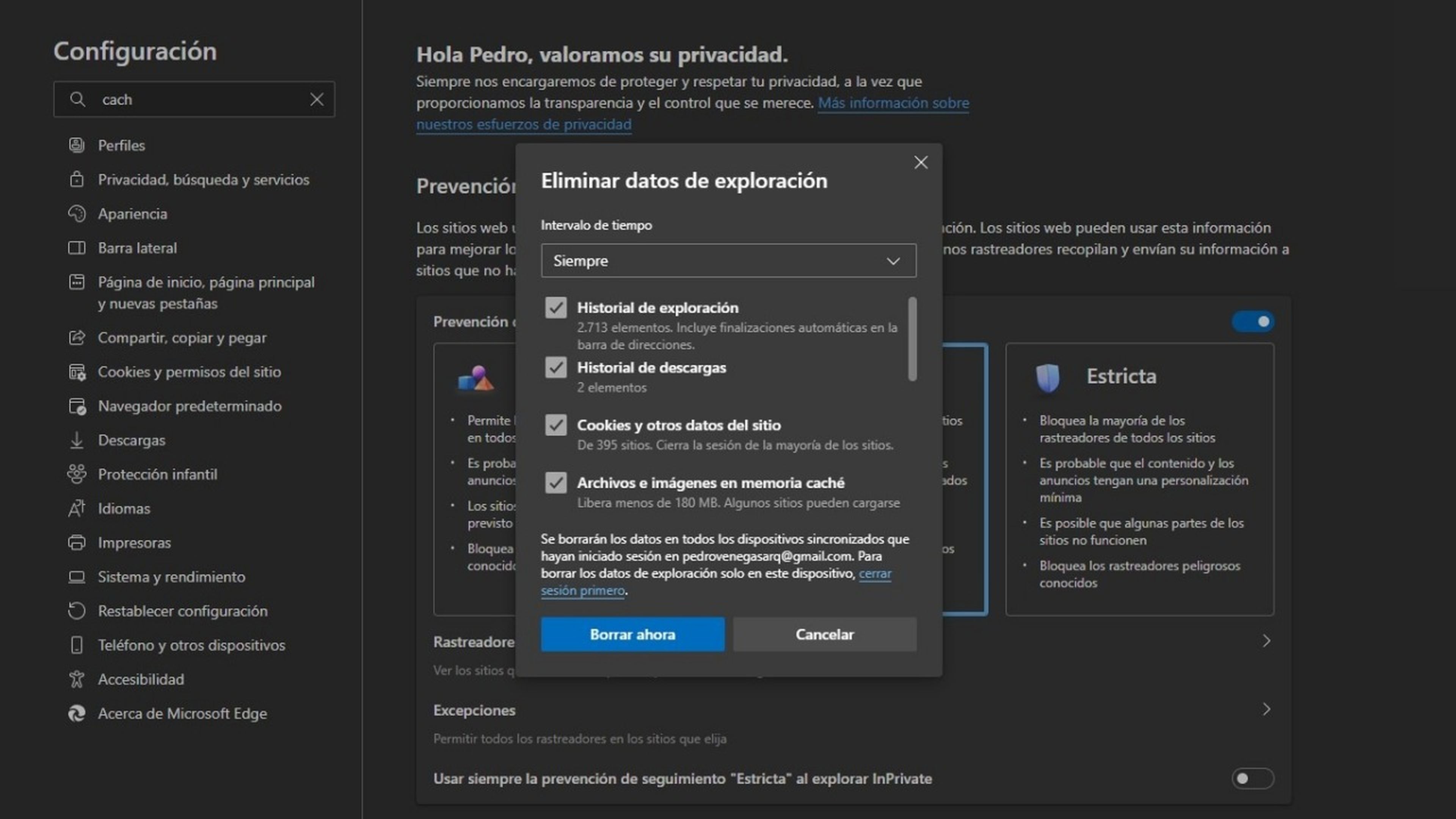Click the magnifier icon in search box
Viewport: 1456px width, 819px height.
click(77, 99)
